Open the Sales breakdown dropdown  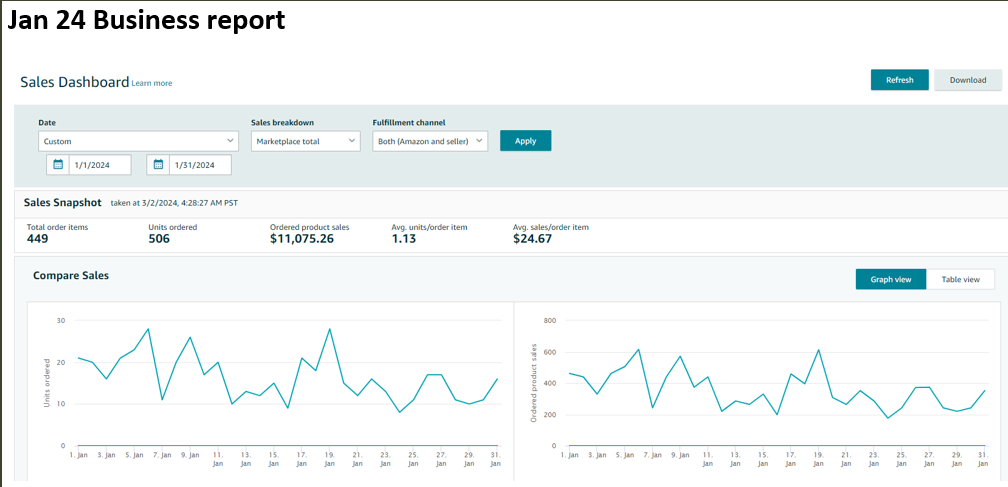(305, 141)
